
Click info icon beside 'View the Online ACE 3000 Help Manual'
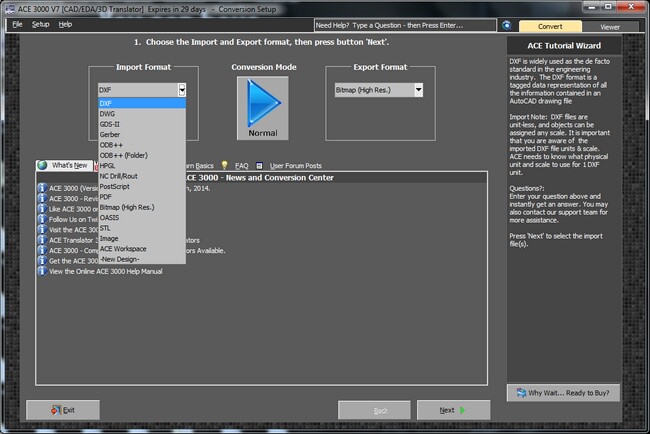point(42,271)
